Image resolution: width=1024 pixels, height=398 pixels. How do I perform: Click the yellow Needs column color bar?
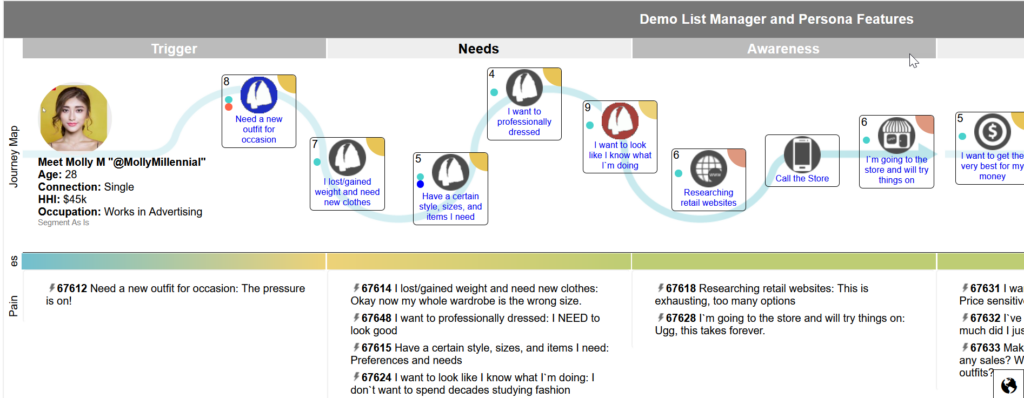tap(479, 261)
